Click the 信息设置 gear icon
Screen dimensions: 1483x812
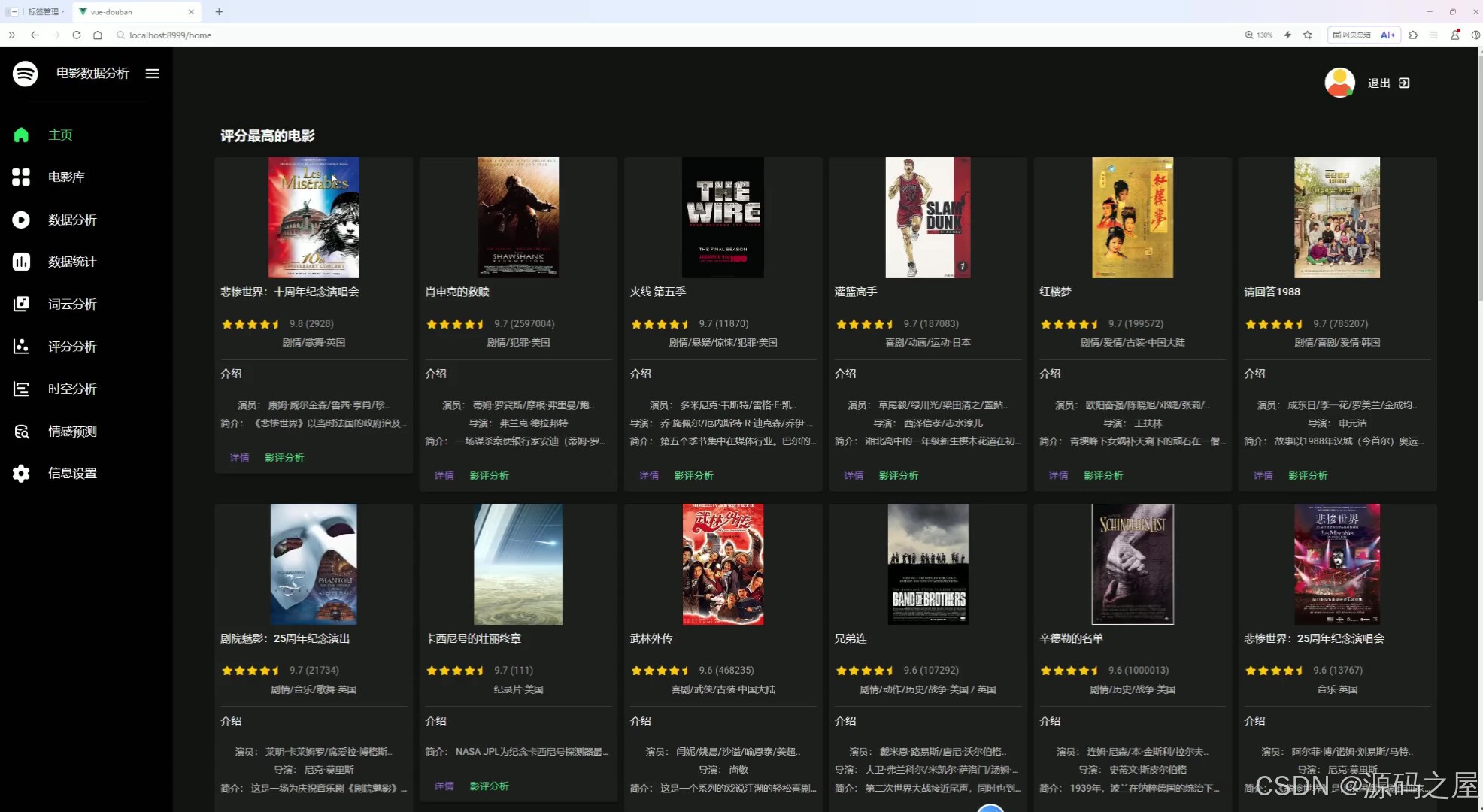click(21, 473)
